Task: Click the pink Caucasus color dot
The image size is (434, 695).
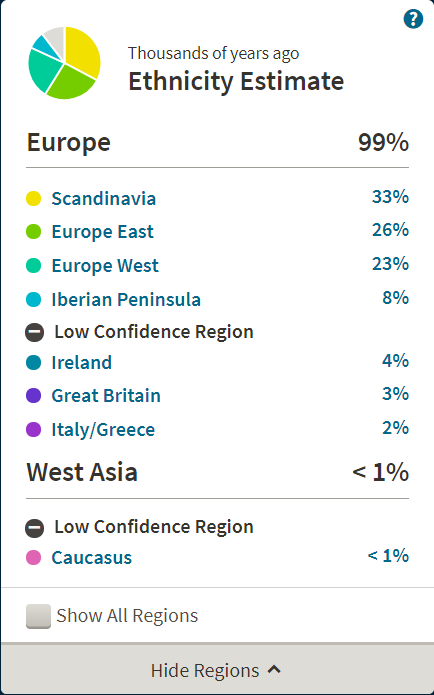Action: tap(34, 558)
